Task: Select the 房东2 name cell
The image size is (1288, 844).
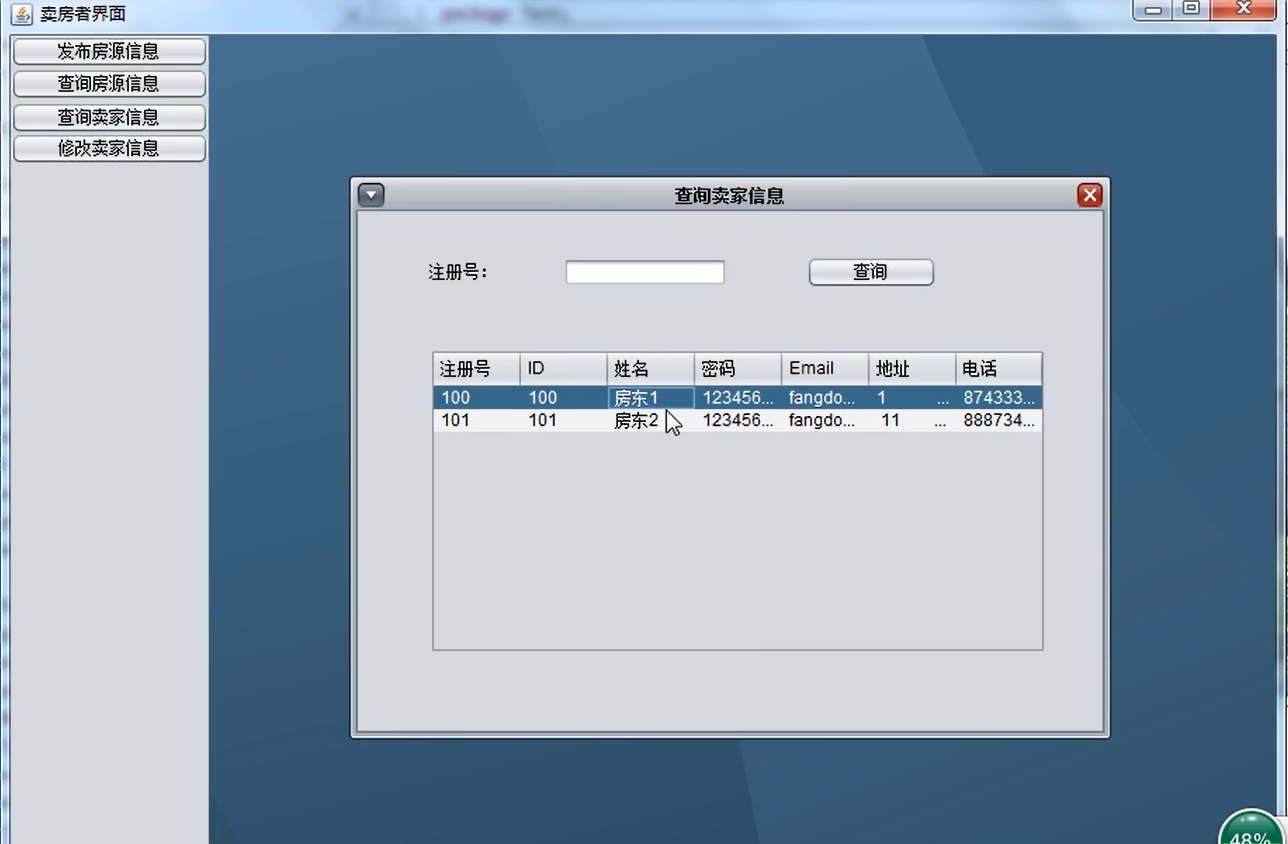Action: (651, 421)
